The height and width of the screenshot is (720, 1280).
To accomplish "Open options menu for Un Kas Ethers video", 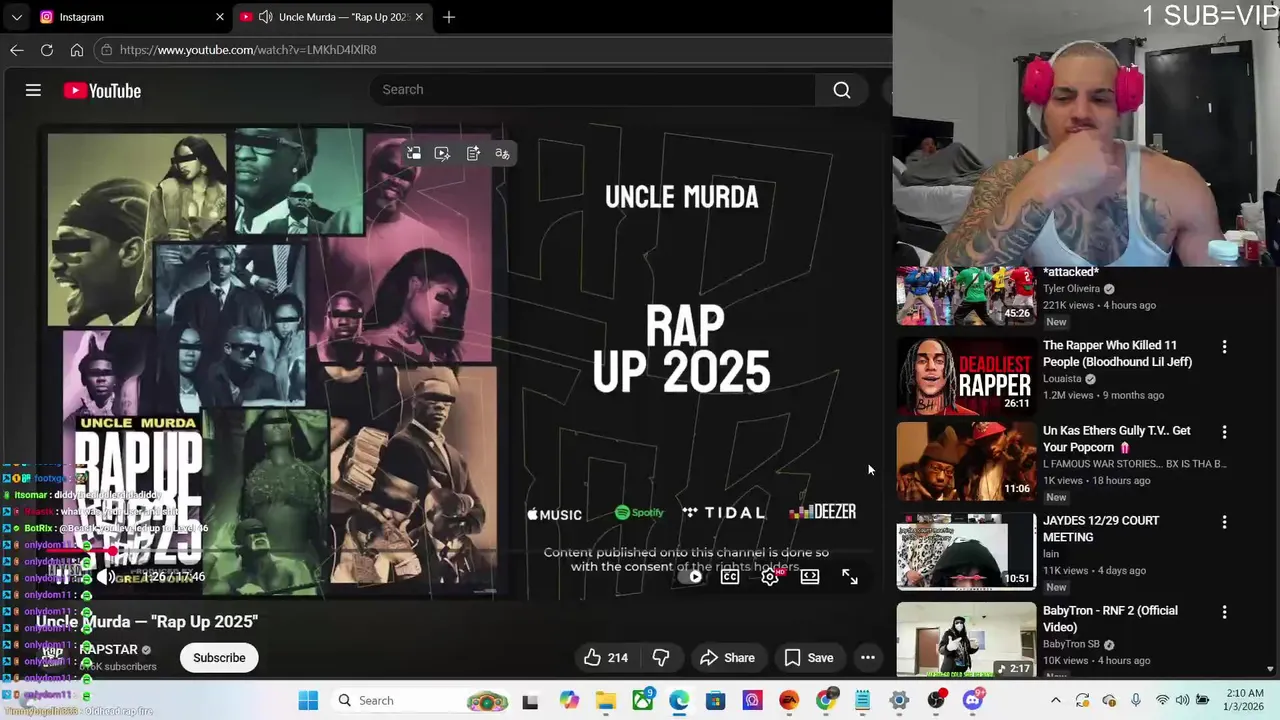I will click(x=1224, y=432).
